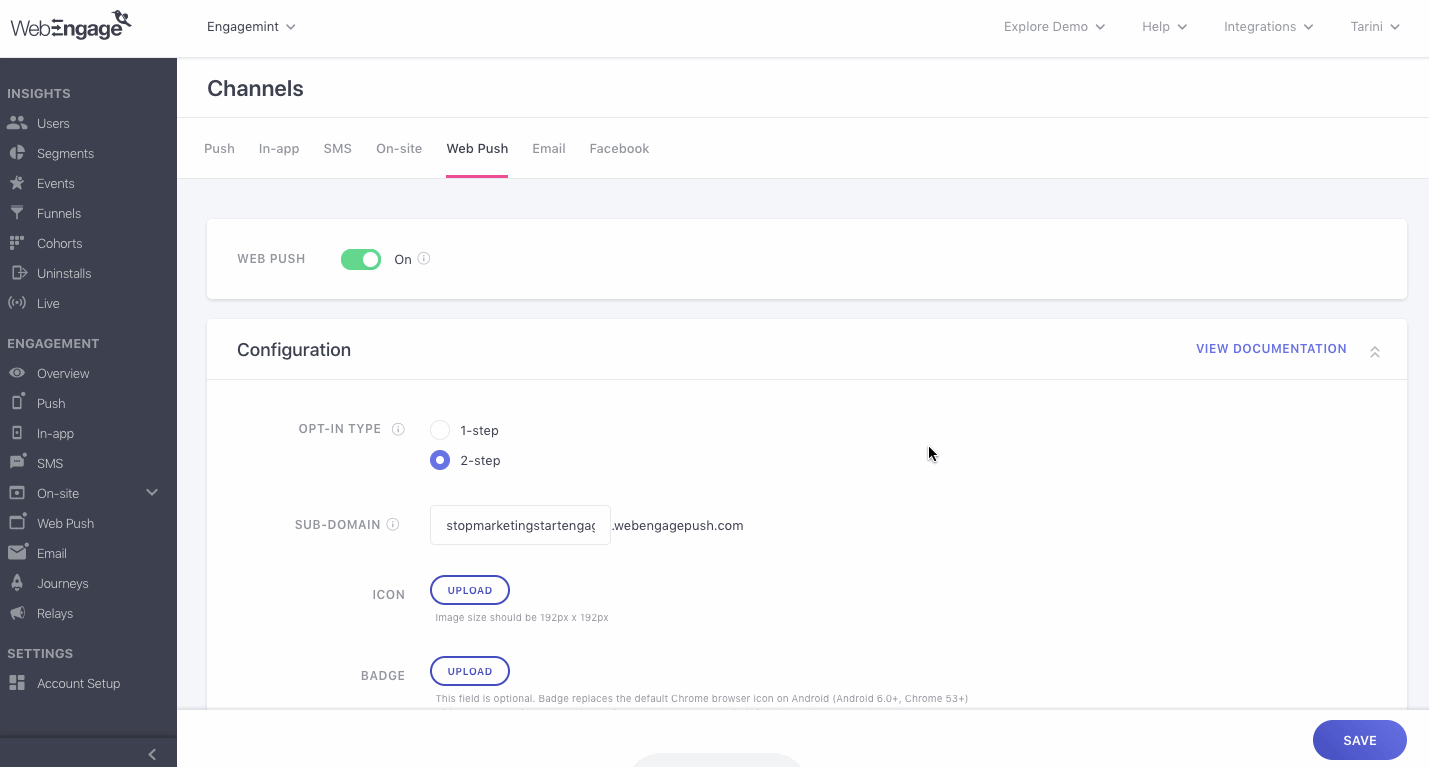Select the Web Push channel tab
1429x767 pixels.
pyautogui.click(x=477, y=148)
